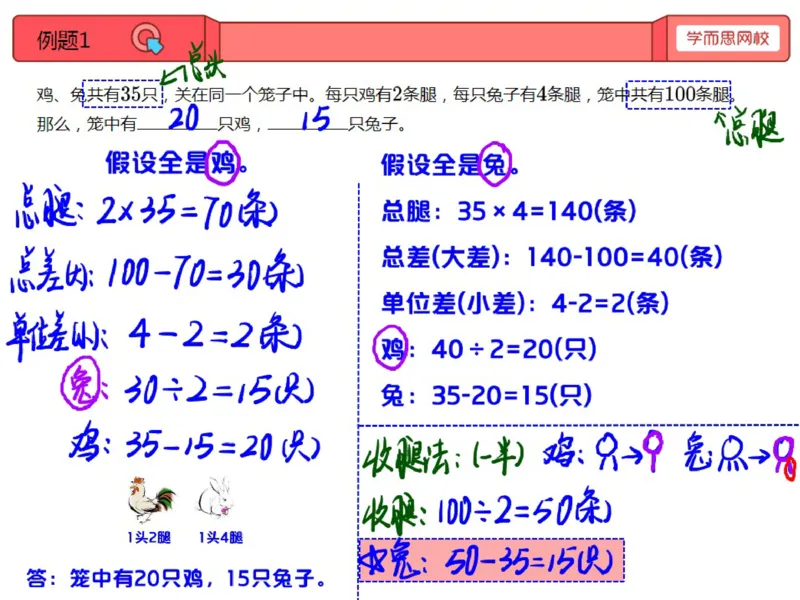
Task: Select the line 总差(大差): 140-100=40(条)
Action: pyautogui.click(x=552, y=257)
